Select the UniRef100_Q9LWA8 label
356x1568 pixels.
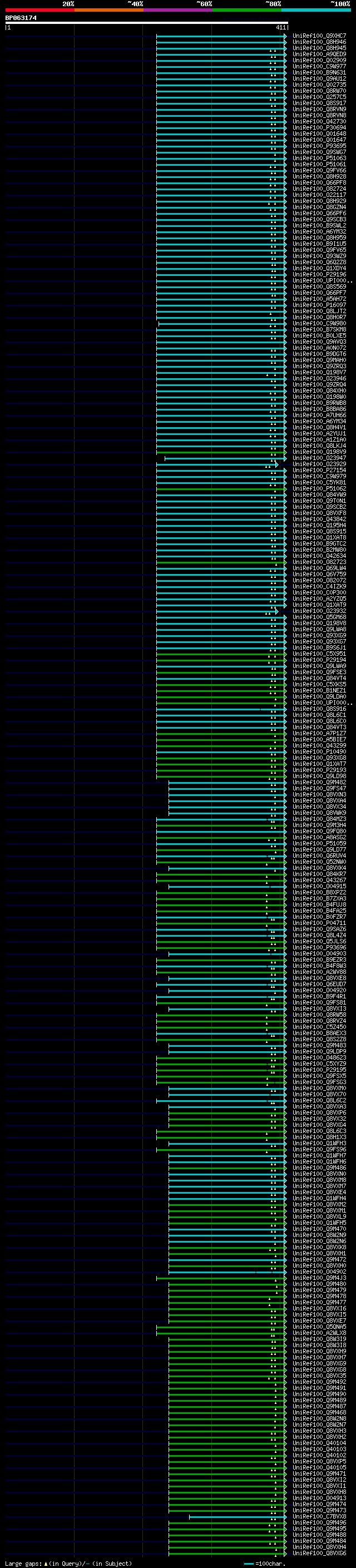tap(319, 630)
